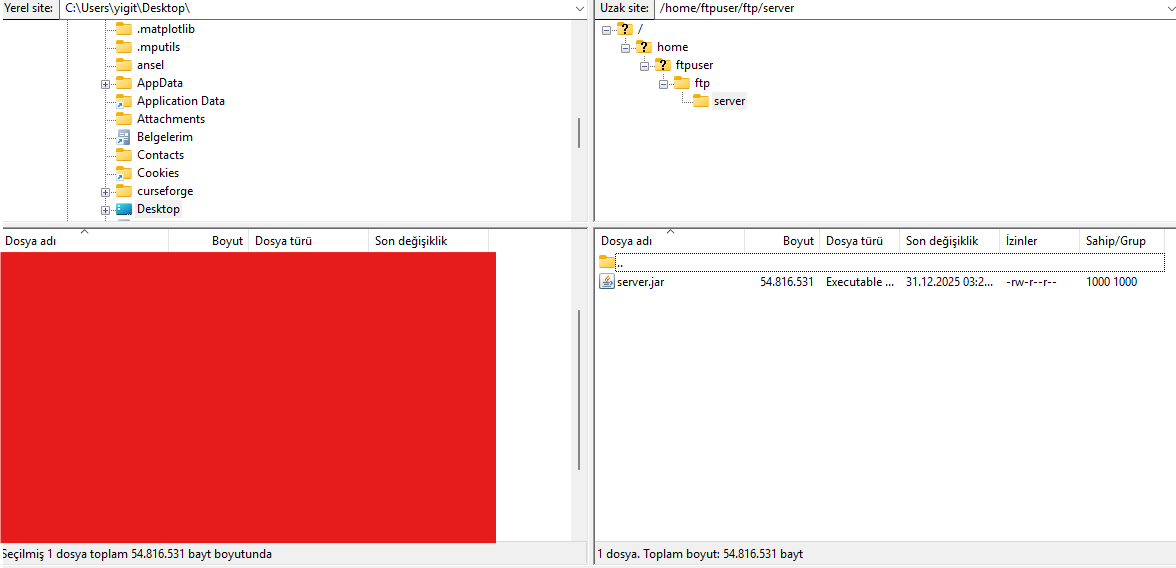Click the unknown-folder icon beside home
This screenshot has width=1176, height=568.
644,47
